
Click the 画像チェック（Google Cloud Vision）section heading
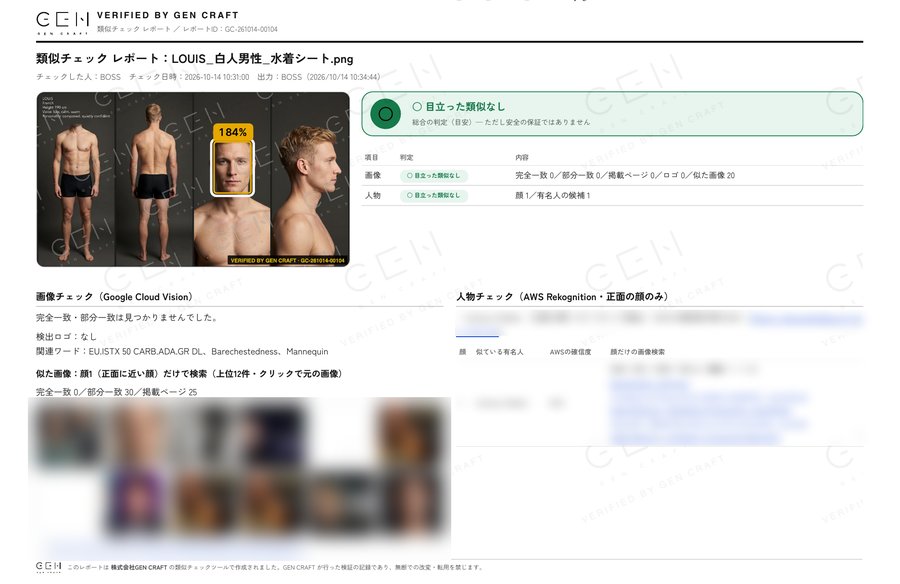point(117,297)
